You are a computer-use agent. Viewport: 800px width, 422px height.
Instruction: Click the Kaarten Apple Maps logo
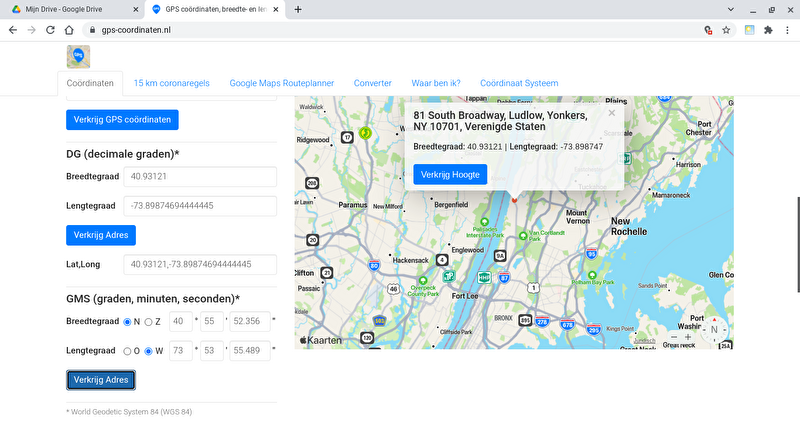coord(321,340)
